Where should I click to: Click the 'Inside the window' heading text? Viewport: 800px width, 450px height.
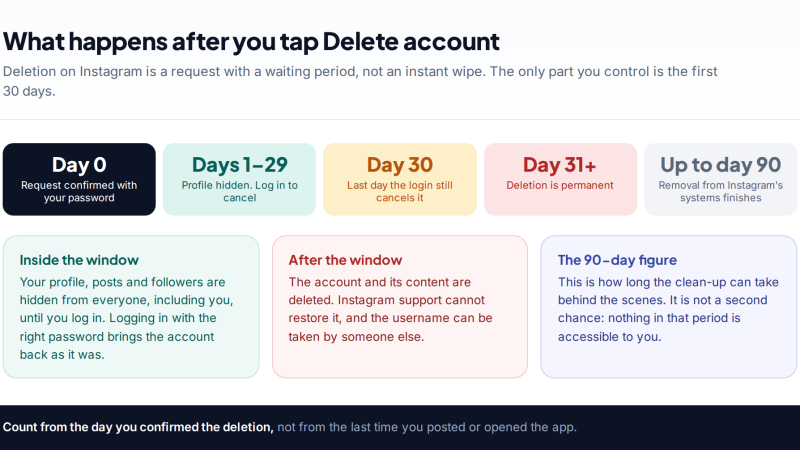pos(79,260)
